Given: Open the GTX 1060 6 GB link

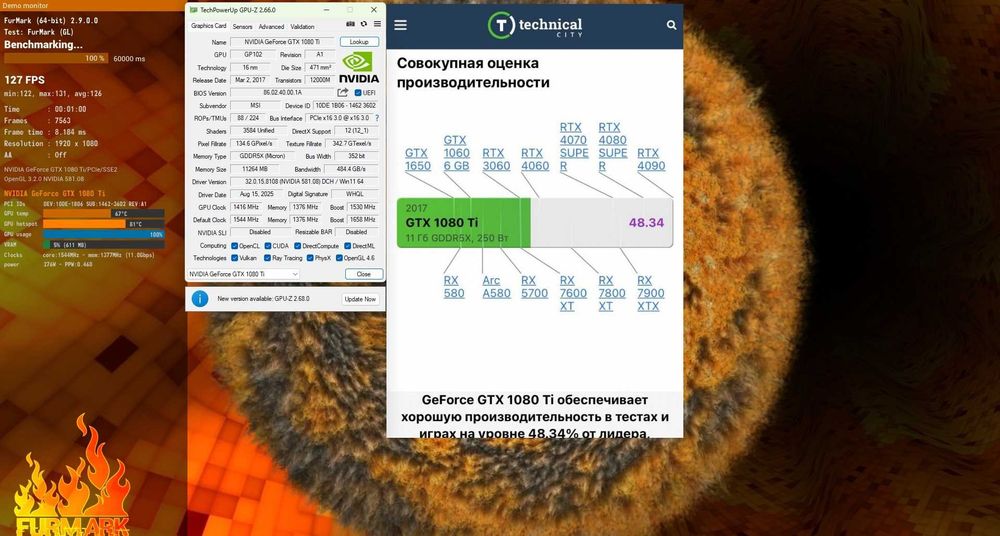Looking at the screenshot, I should pyautogui.click(x=457, y=153).
